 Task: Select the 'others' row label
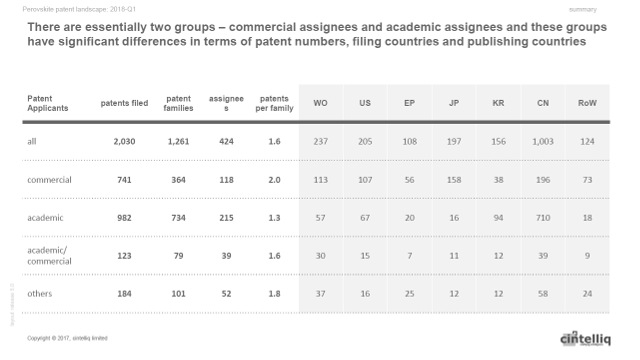40,293
